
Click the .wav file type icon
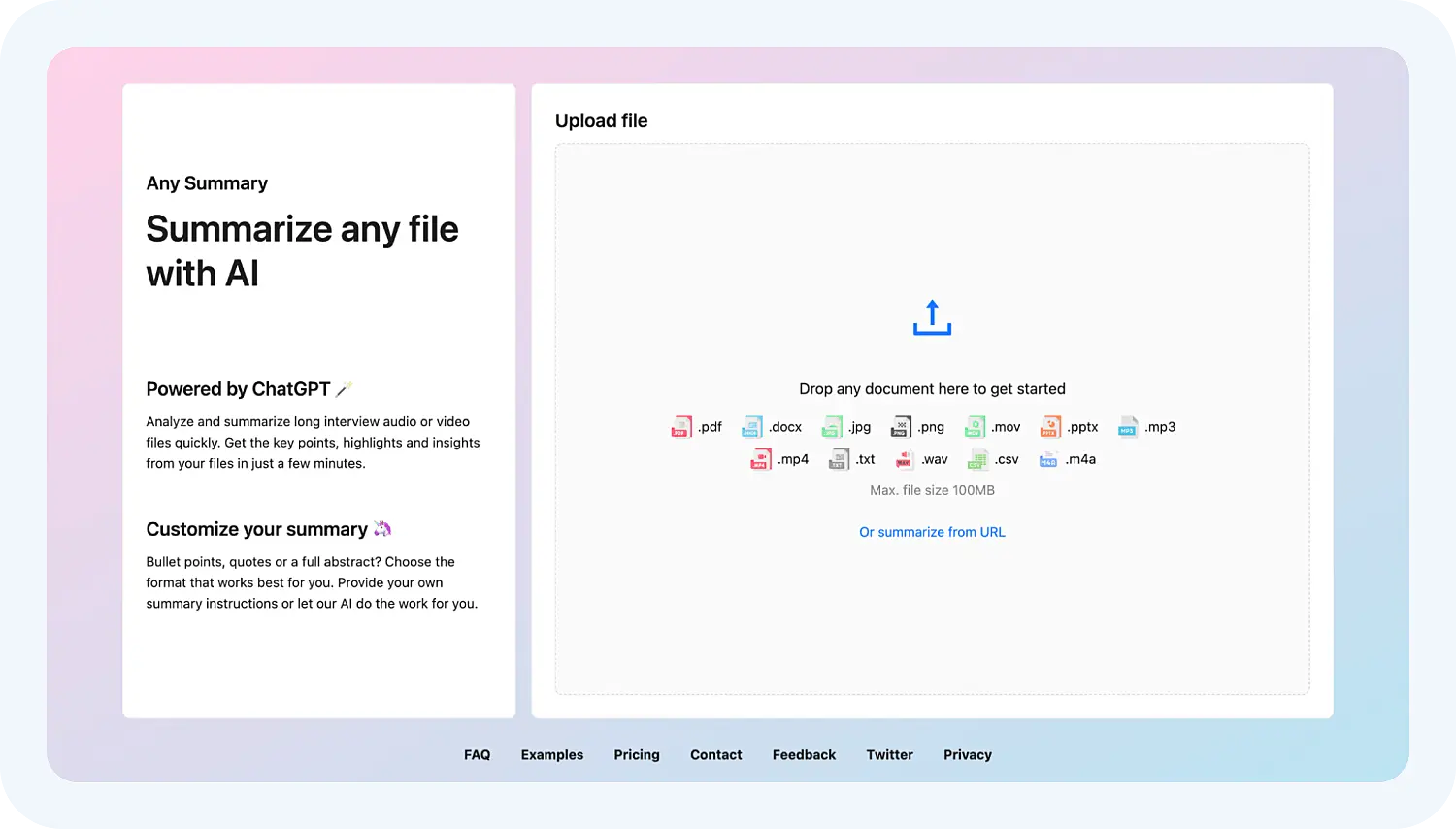pyautogui.click(x=904, y=459)
